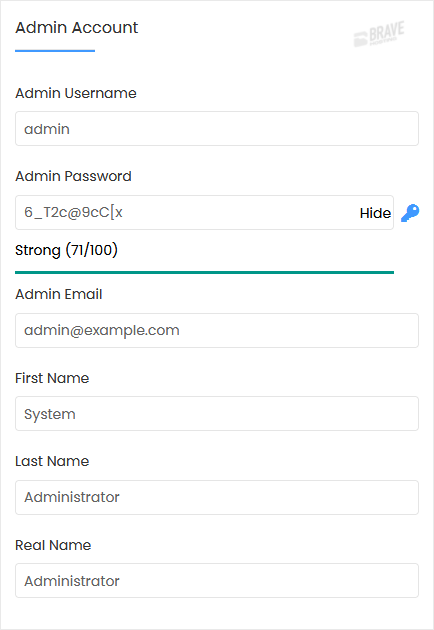Click the Brave Hosting logo
The width and height of the screenshot is (434, 630).
379,34
